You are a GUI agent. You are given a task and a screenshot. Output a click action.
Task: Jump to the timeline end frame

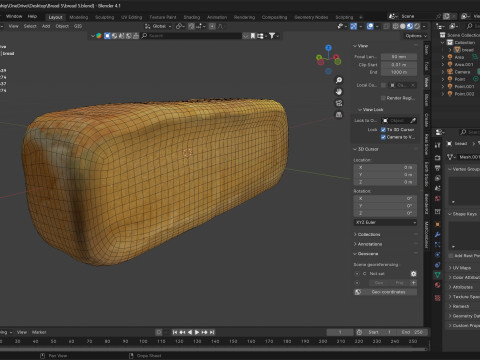212,332
